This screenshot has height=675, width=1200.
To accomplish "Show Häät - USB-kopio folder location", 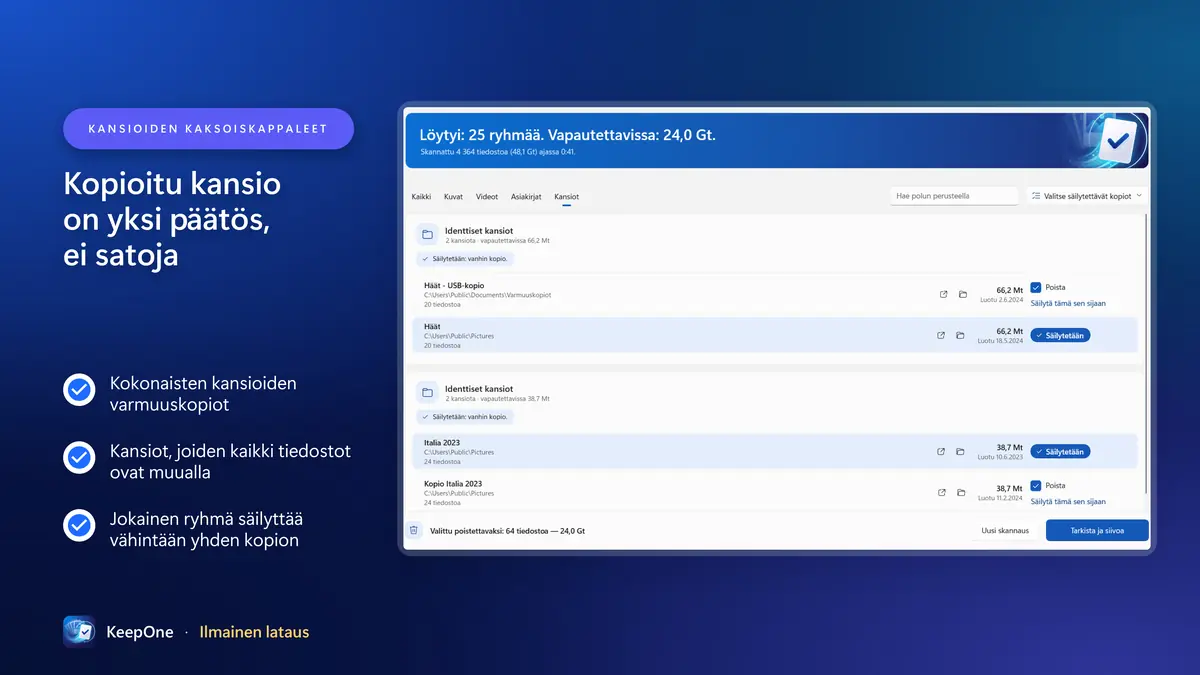I will click(962, 294).
